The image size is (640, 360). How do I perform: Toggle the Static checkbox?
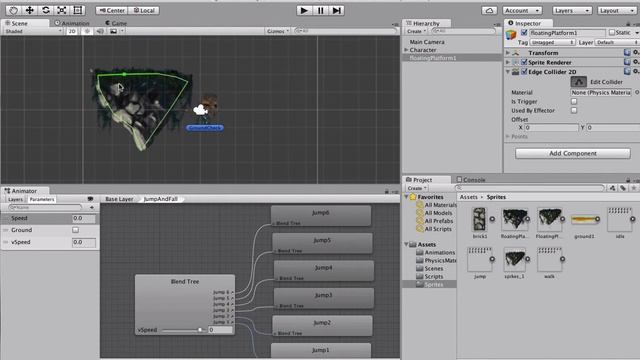point(611,32)
